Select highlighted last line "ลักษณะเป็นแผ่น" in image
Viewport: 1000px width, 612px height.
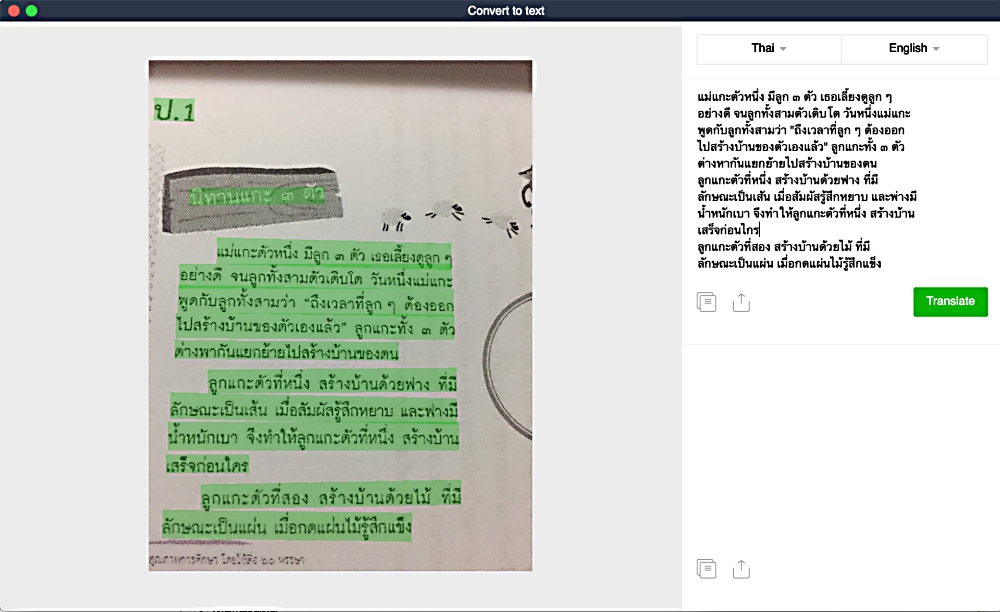tap(288, 525)
